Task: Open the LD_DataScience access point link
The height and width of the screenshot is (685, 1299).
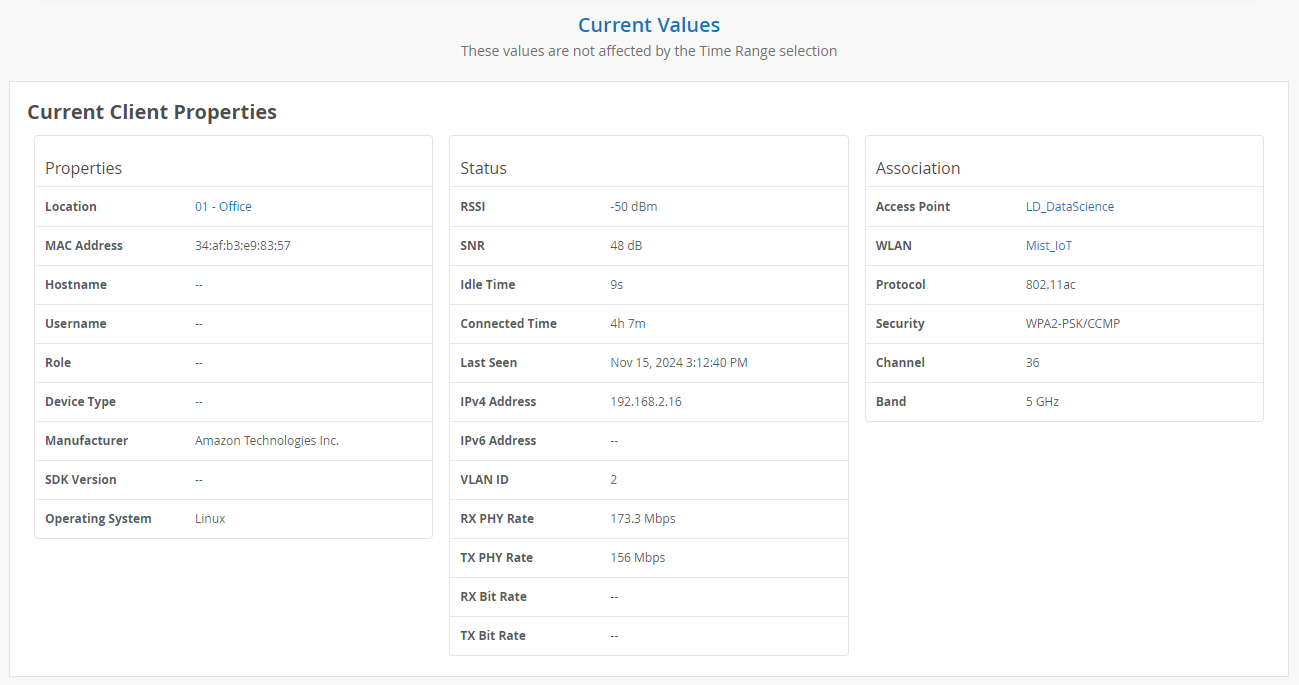Action: [x=1069, y=207]
